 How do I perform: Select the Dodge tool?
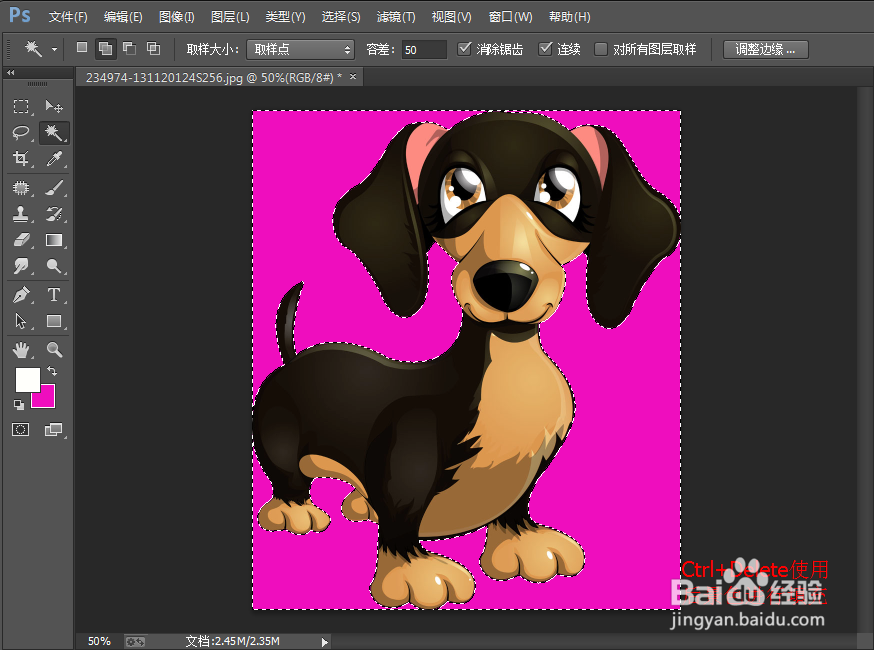[x=54, y=266]
